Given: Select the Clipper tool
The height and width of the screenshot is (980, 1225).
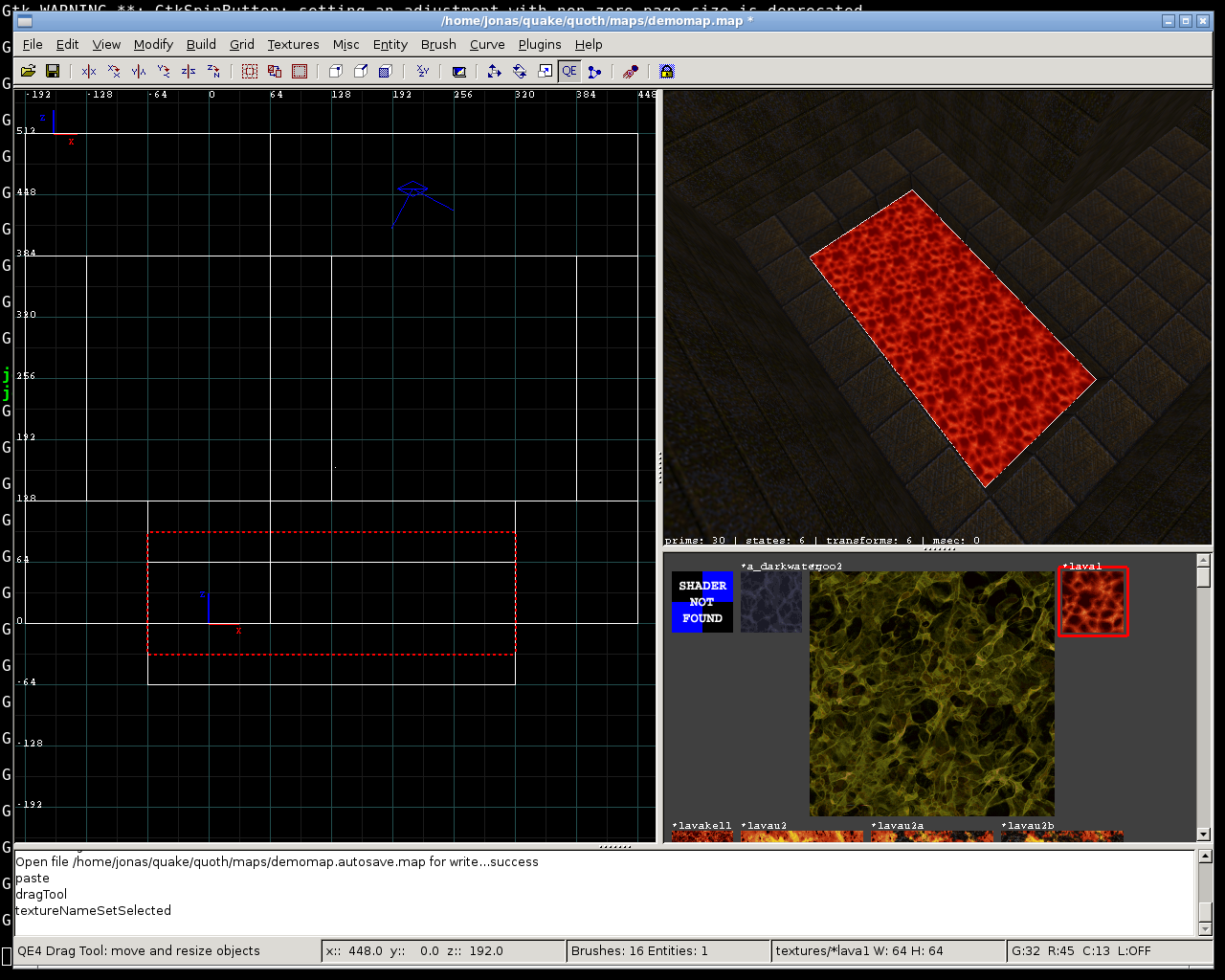Looking at the screenshot, I should tap(594, 71).
